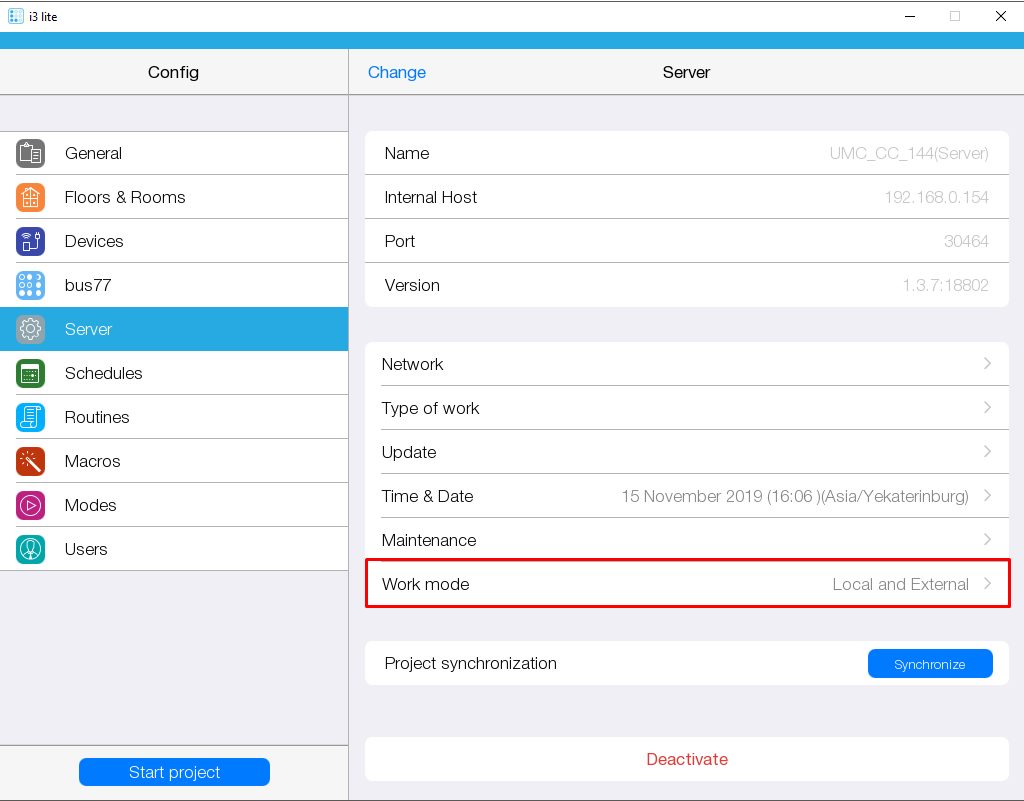This screenshot has width=1024, height=801.
Task: Open Time & Date settings
Action: [686, 496]
